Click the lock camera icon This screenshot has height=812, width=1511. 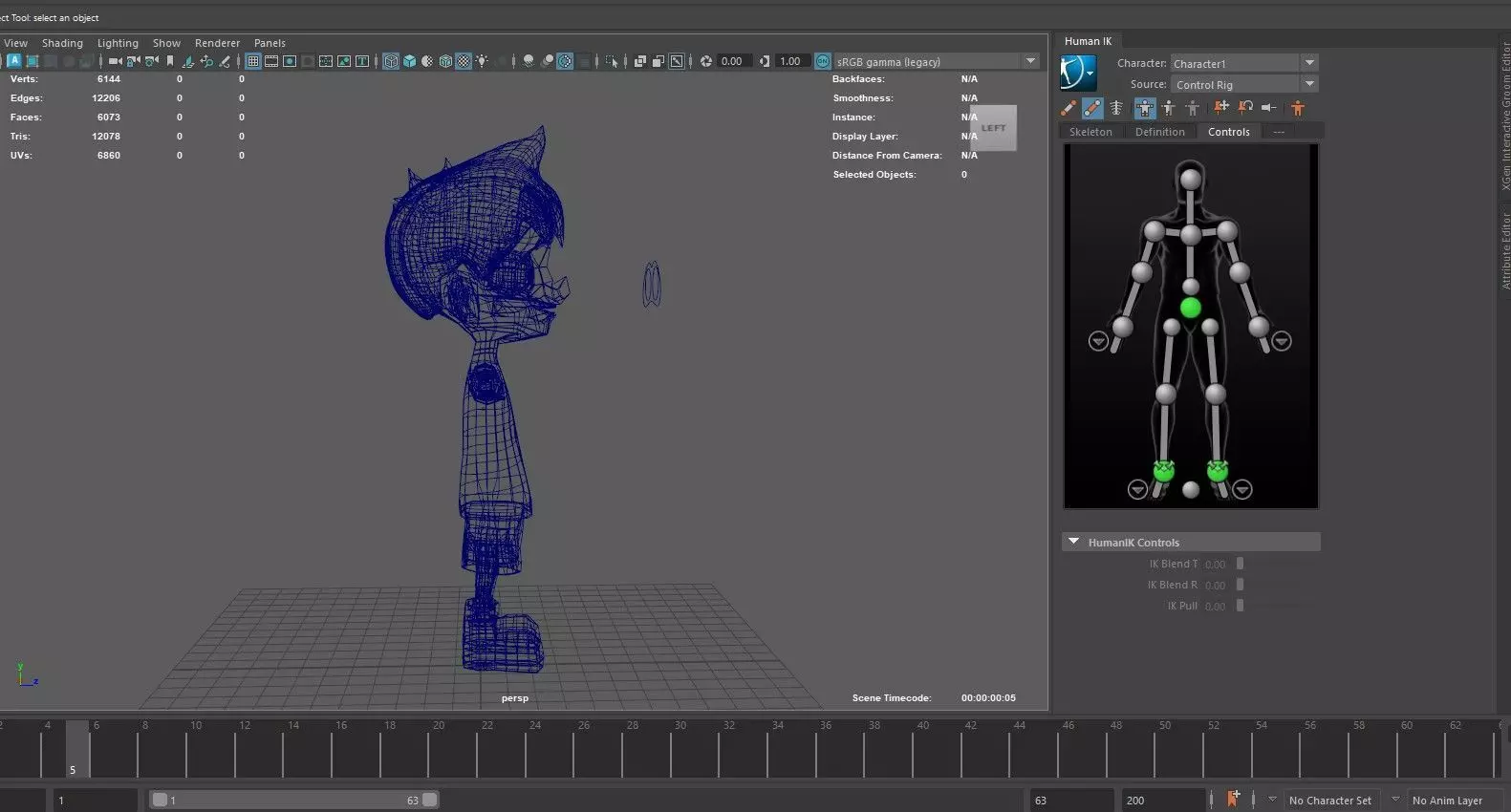coord(133,61)
